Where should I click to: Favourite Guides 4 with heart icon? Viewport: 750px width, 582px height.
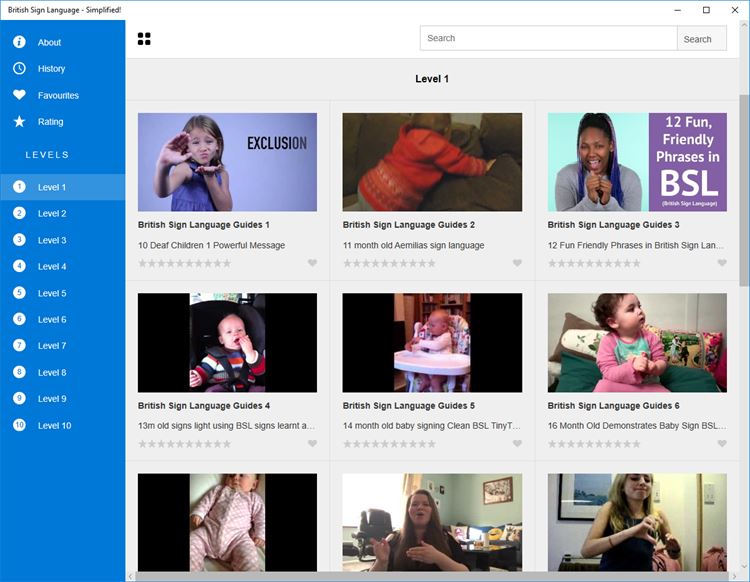(x=312, y=444)
